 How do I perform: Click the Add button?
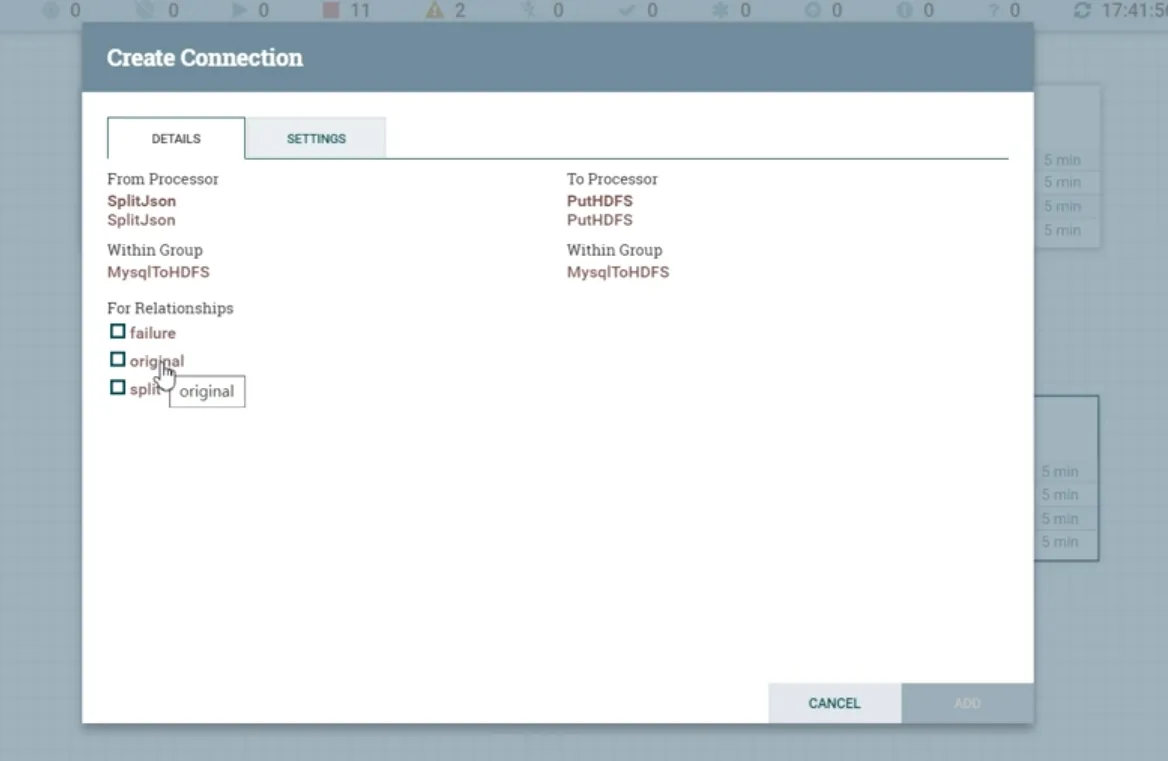pos(967,703)
